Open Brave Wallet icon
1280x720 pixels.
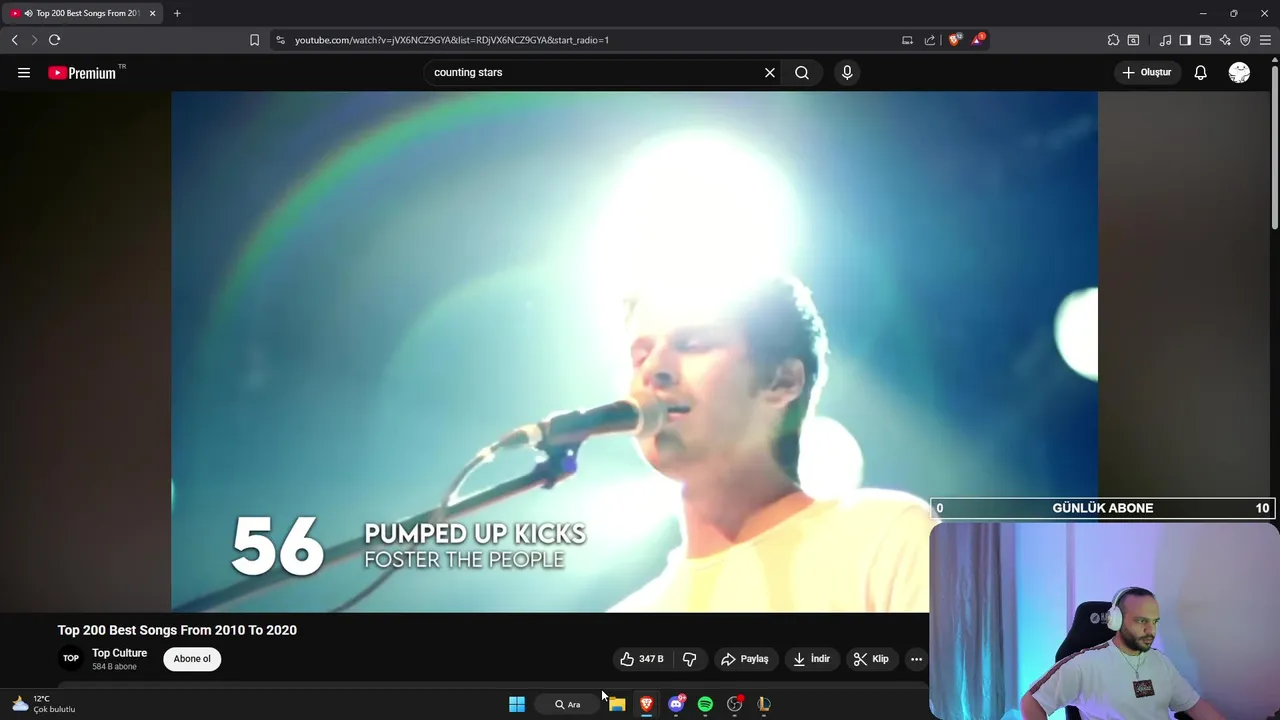coord(1205,40)
